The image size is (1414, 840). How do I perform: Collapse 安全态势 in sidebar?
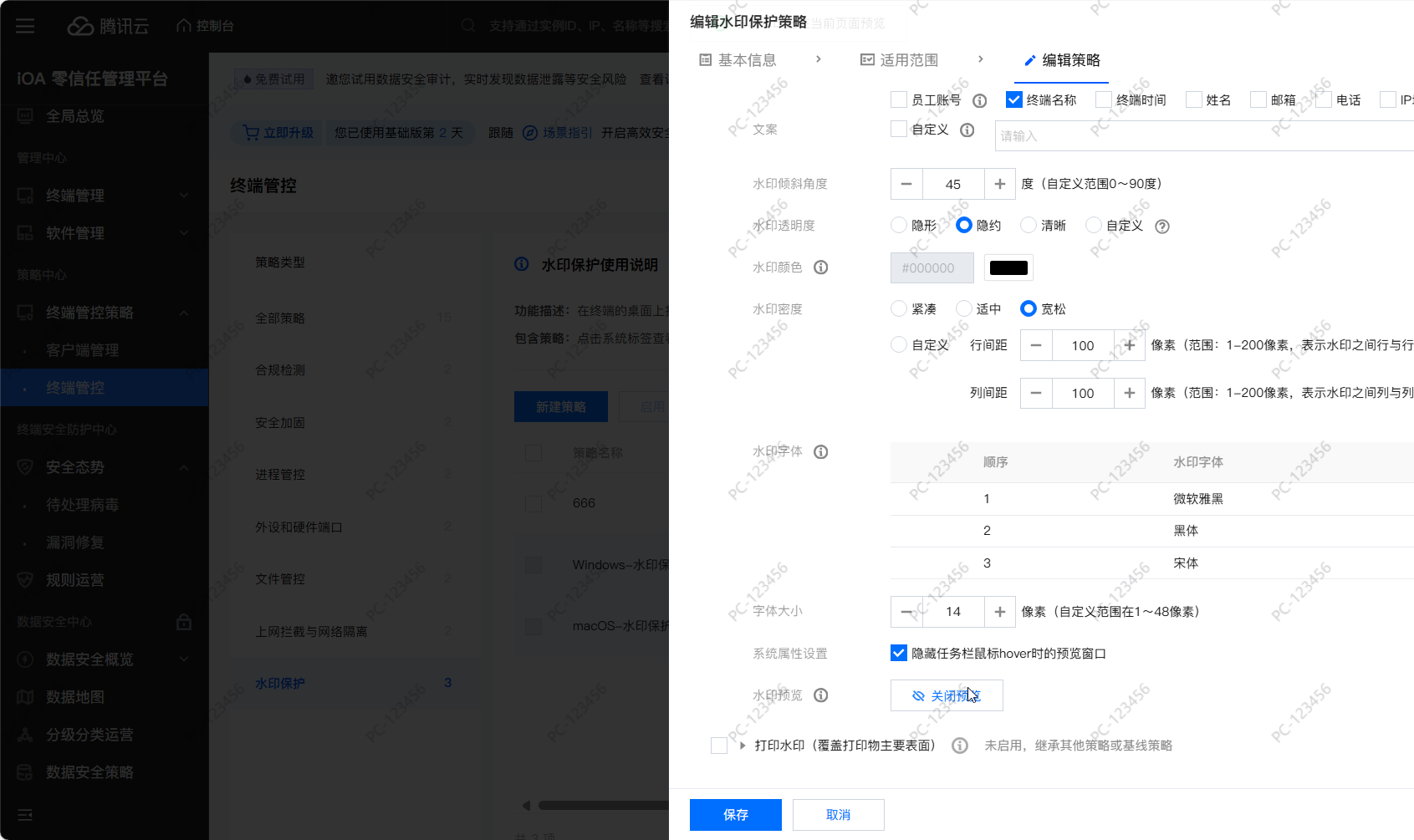(x=184, y=467)
